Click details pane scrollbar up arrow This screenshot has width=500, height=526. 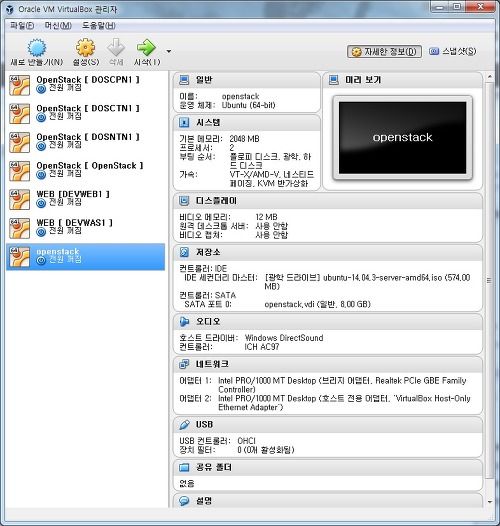490,77
